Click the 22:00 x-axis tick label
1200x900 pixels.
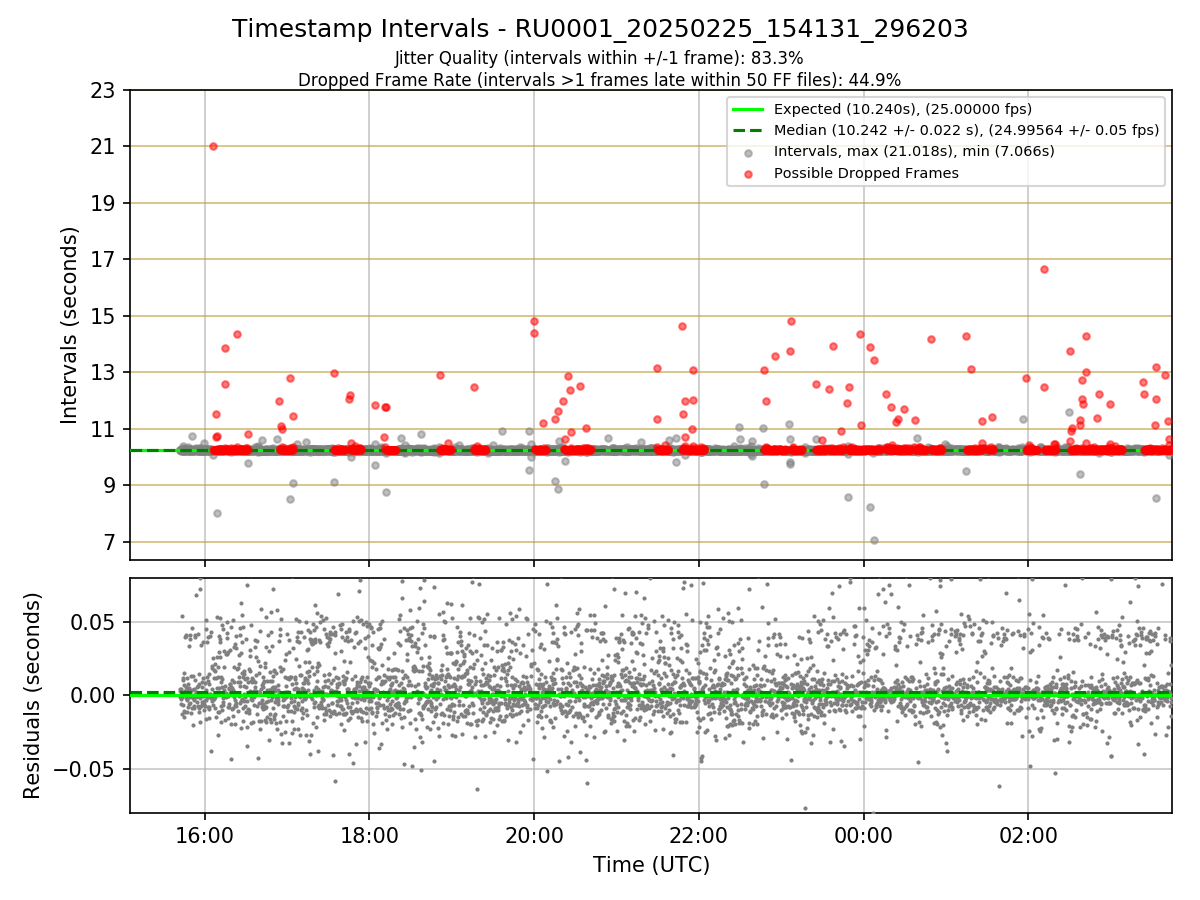click(x=699, y=835)
